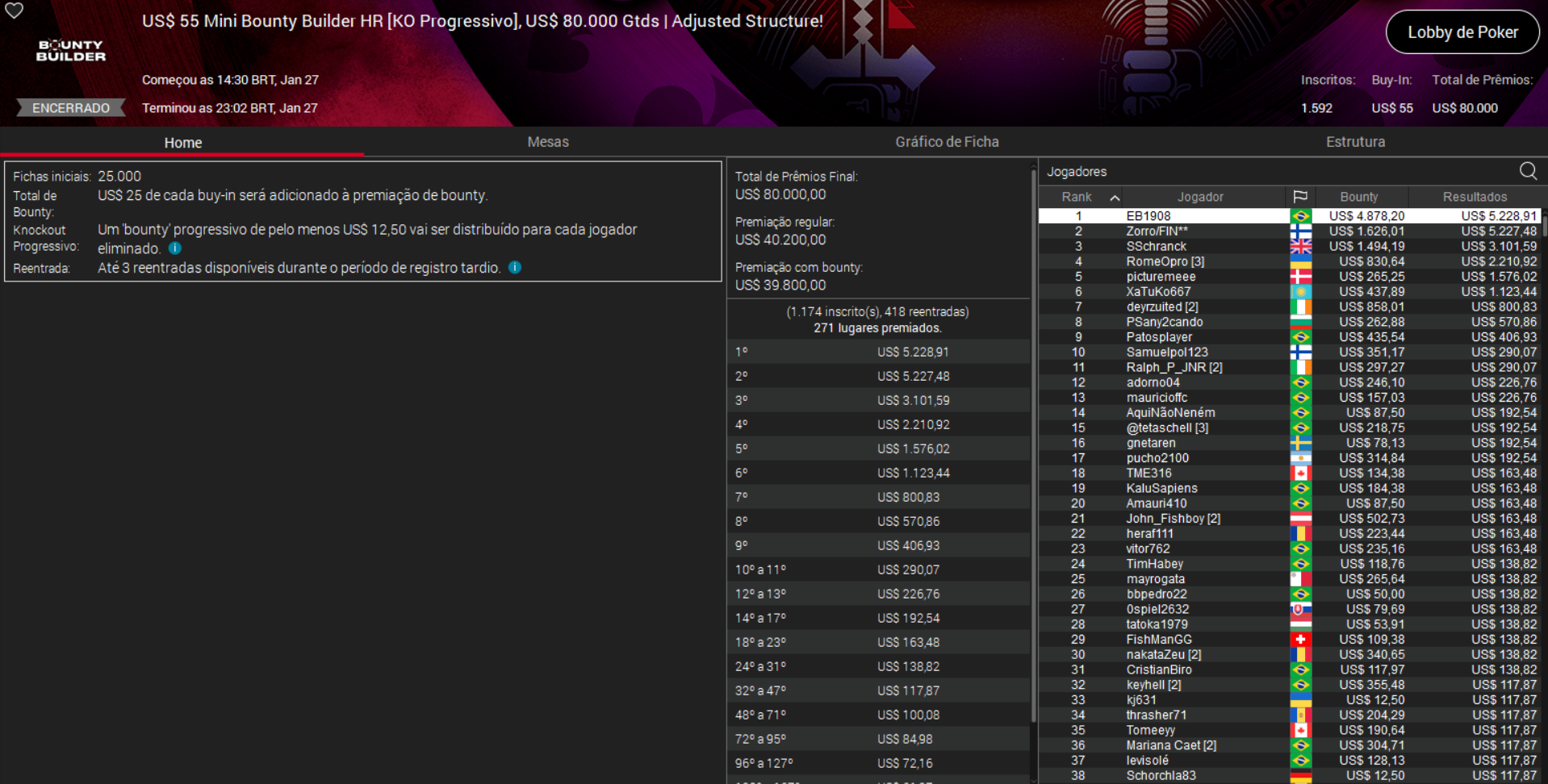Image resolution: width=1548 pixels, height=784 pixels.
Task: Open the Resultados column header options
Action: point(1475,196)
